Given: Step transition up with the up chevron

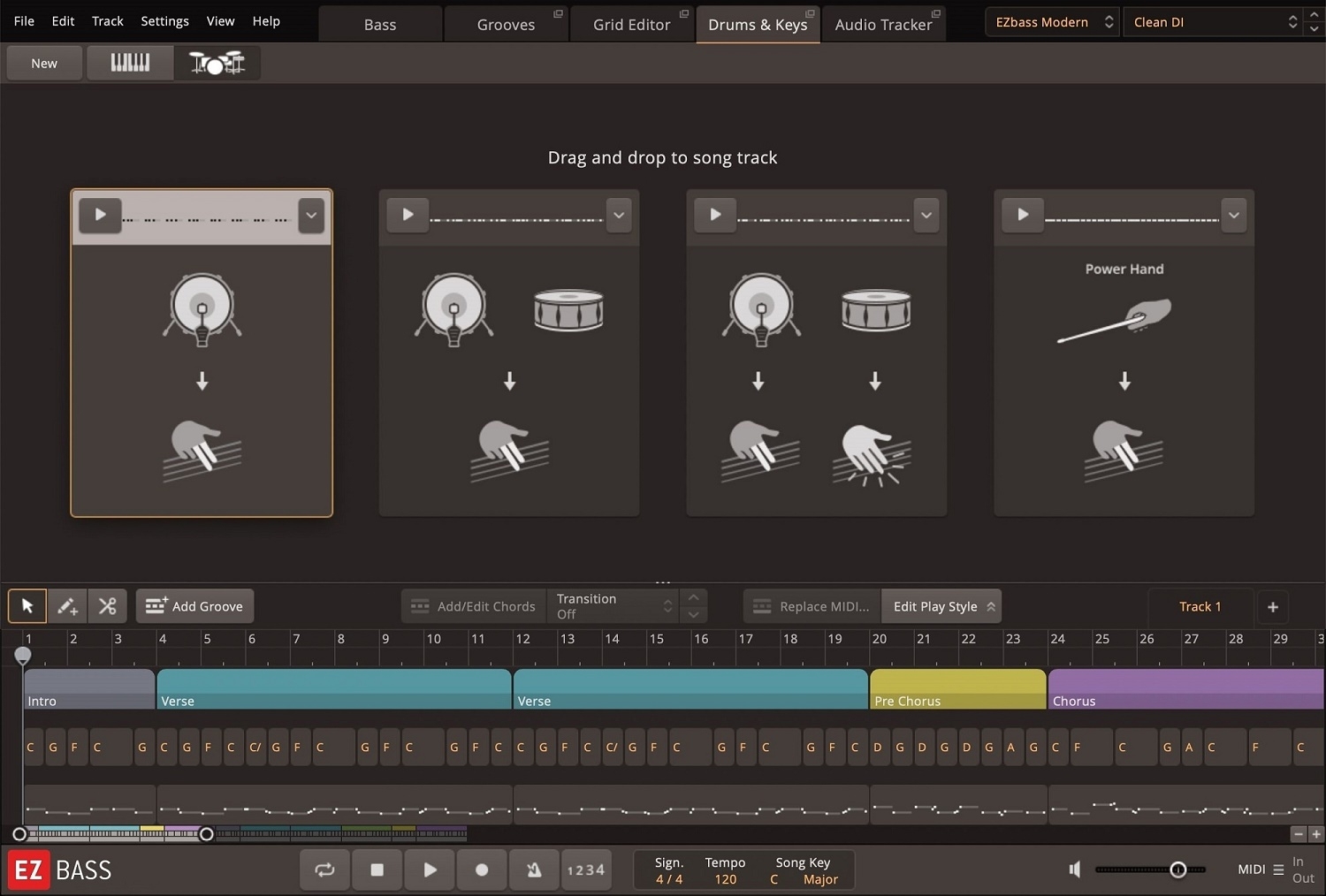Looking at the screenshot, I should 694,598.
